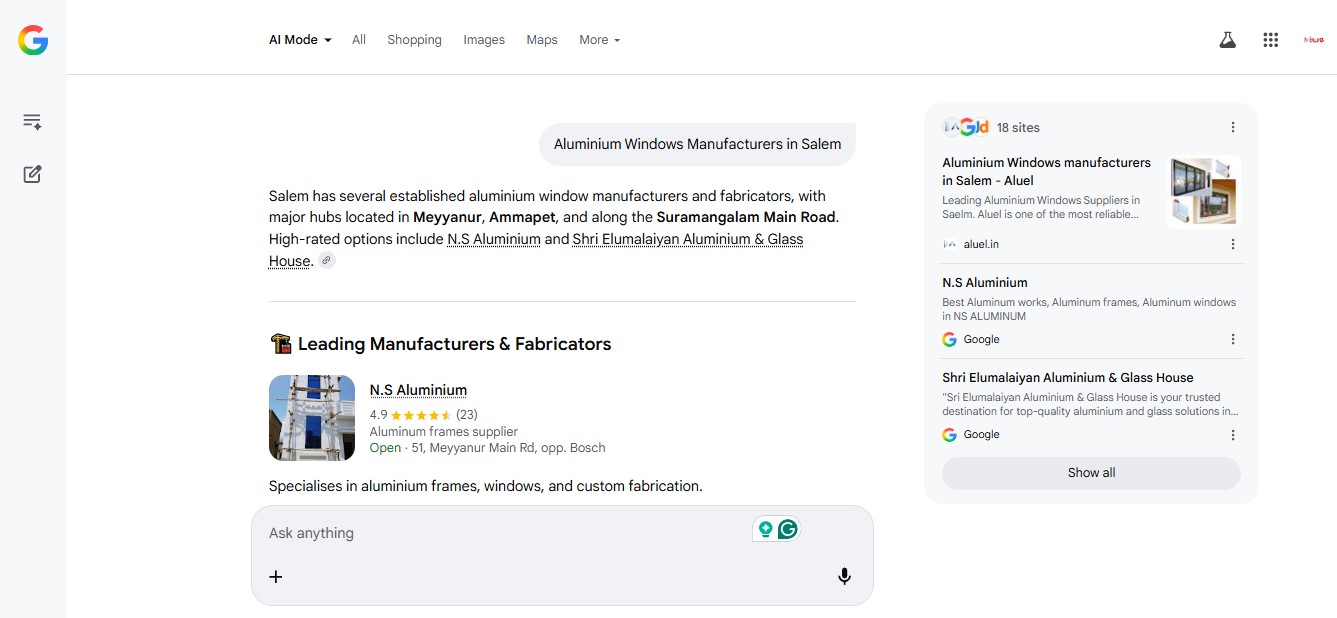Click the Aluminum frames supplier label
Viewport: 1337px width, 618px height.
click(444, 432)
